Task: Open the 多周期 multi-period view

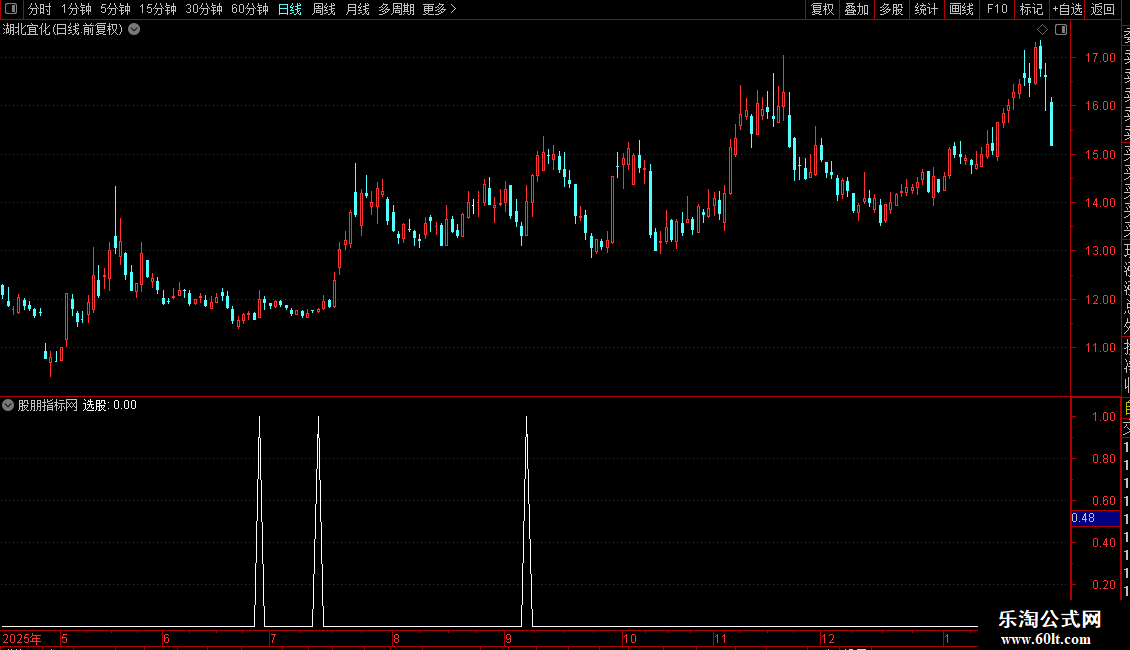Action: [x=396, y=9]
